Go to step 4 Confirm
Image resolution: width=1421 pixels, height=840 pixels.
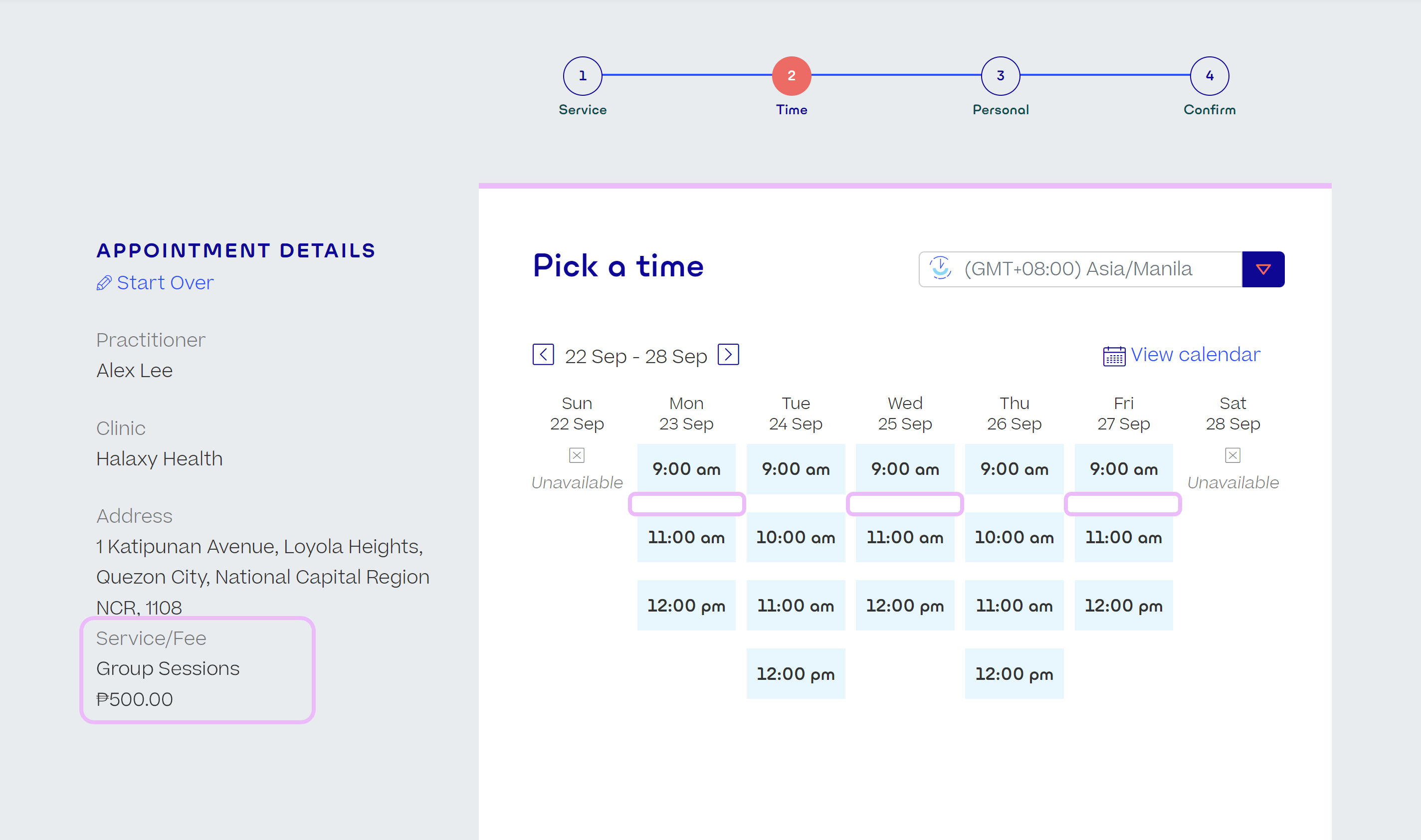point(1210,75)
